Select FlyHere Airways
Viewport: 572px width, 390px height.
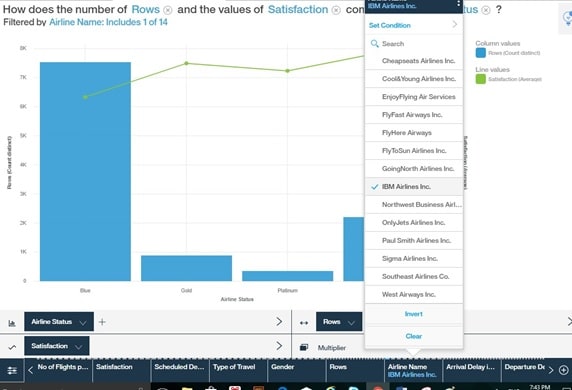pos(414,133)
